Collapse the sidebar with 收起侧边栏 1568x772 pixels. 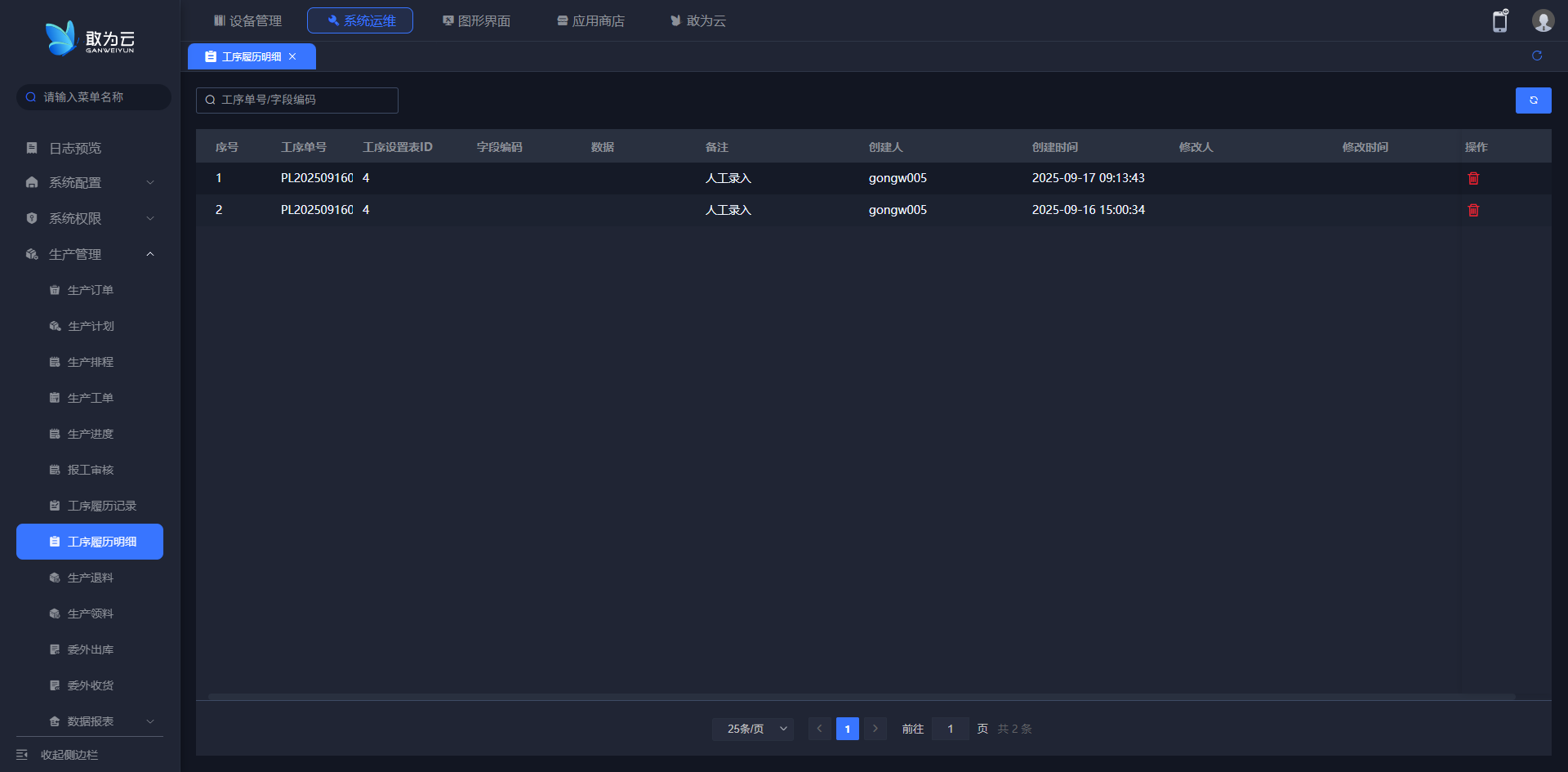click(x=57, y=755)
